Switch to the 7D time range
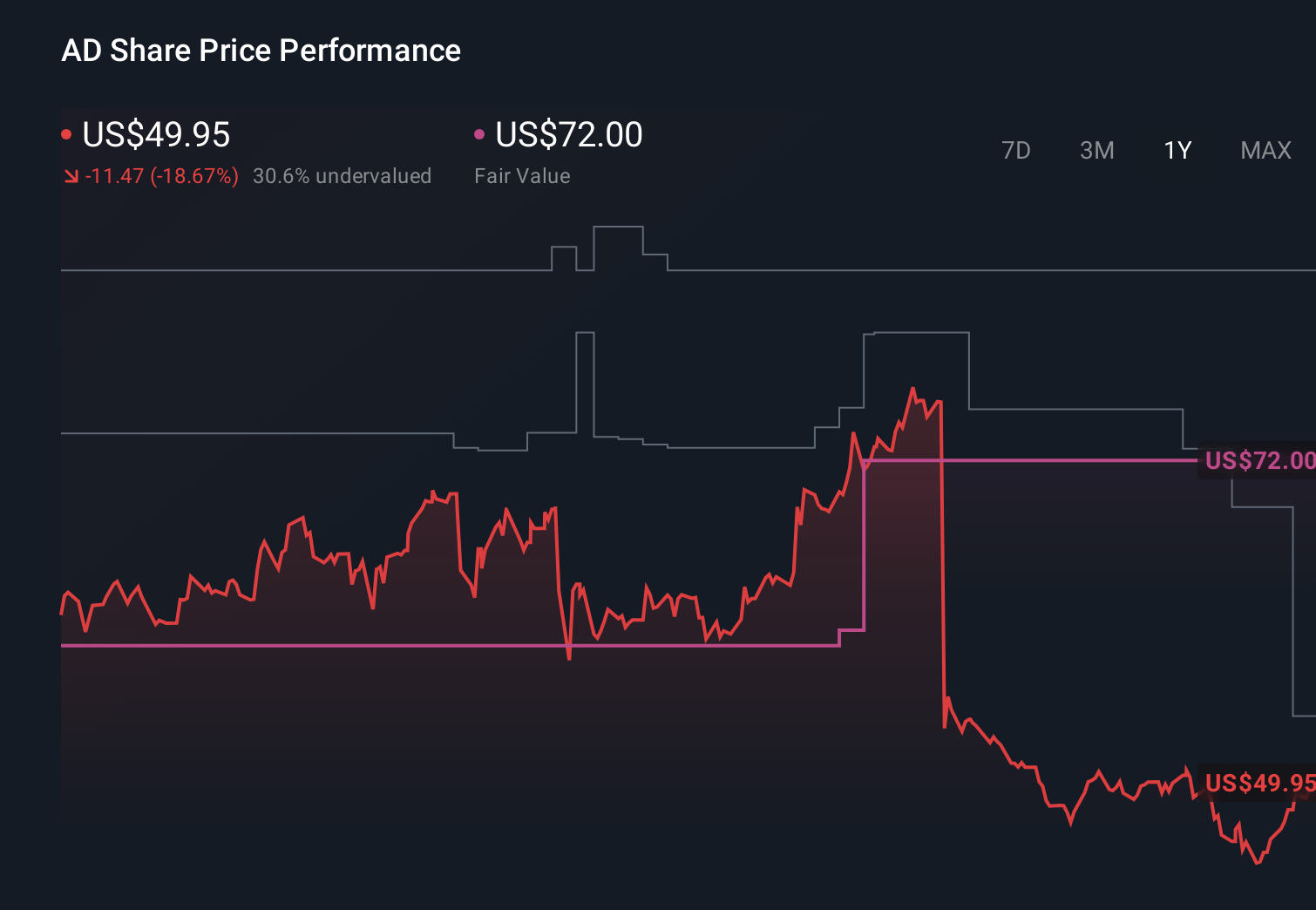The image size is (1316, 910). pyautogui.click(x=1016, y=150)
